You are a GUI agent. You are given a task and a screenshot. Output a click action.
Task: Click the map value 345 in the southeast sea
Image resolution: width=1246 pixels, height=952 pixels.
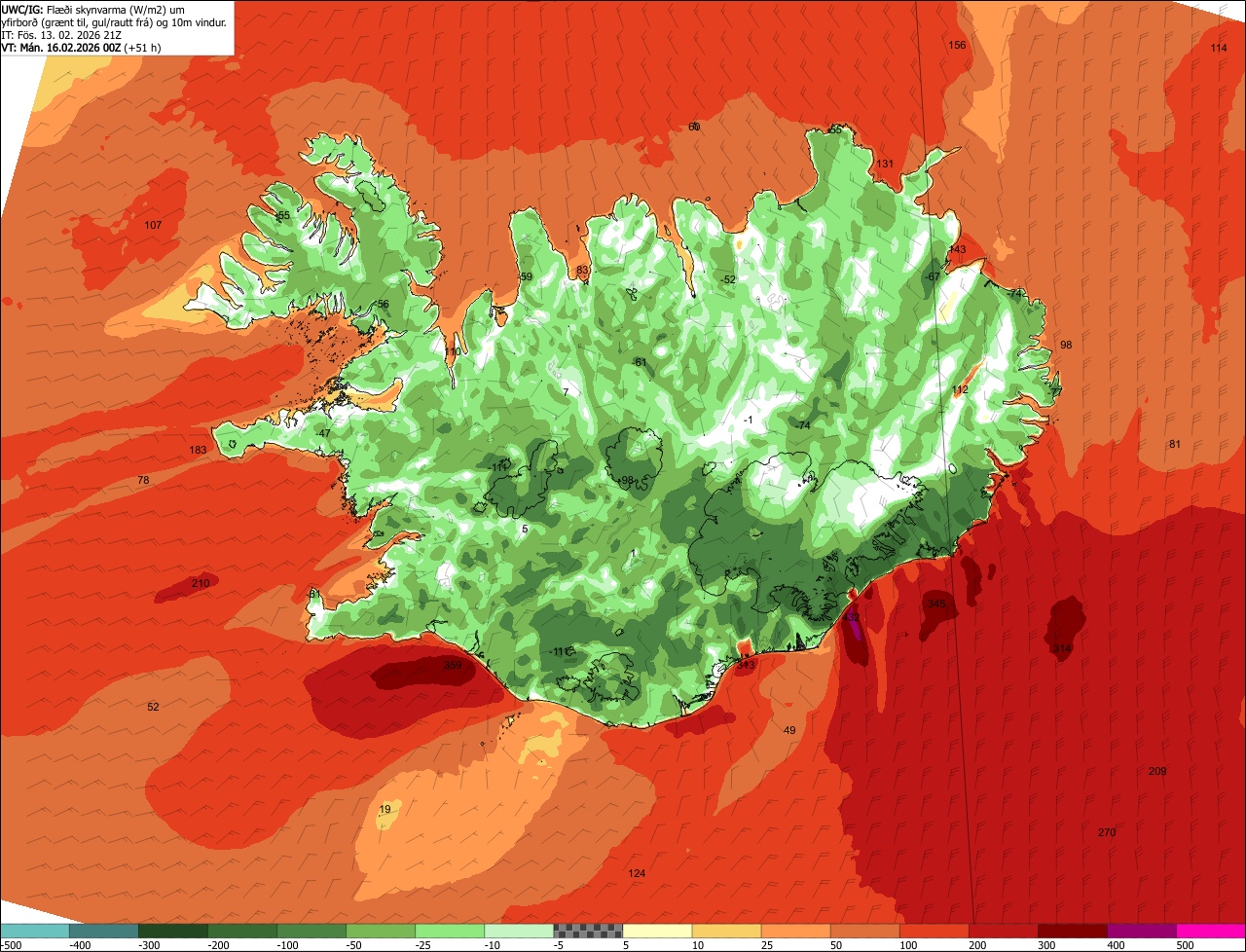coord(936,604)
